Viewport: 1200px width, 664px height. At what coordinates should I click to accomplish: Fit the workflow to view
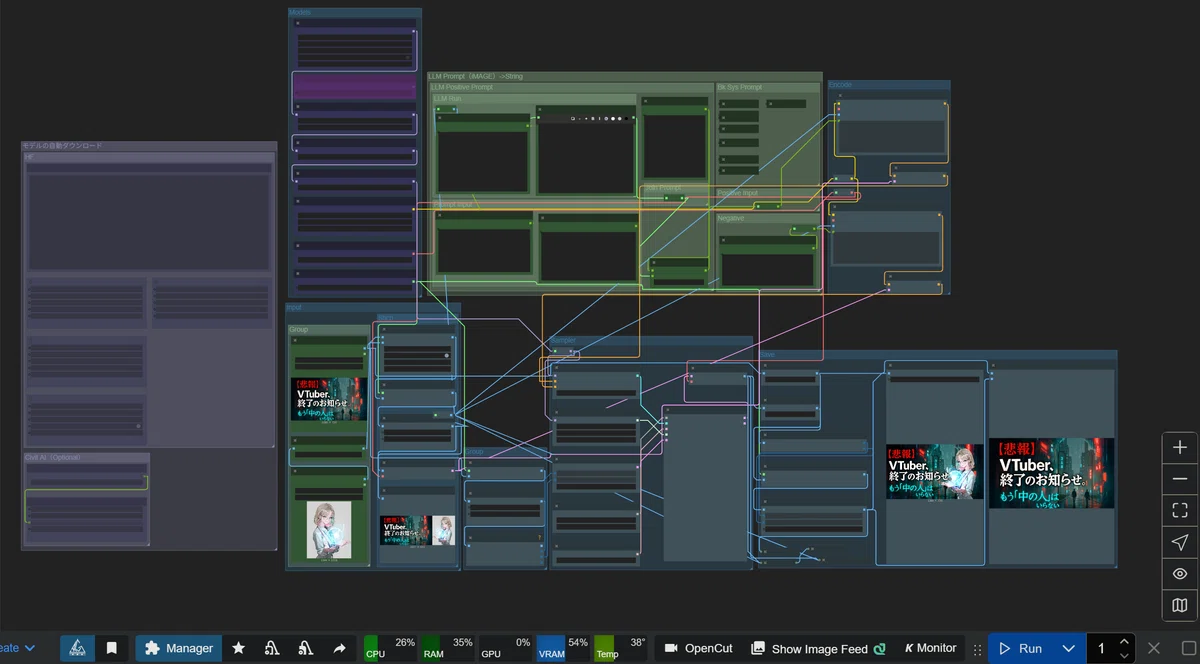1180,510
